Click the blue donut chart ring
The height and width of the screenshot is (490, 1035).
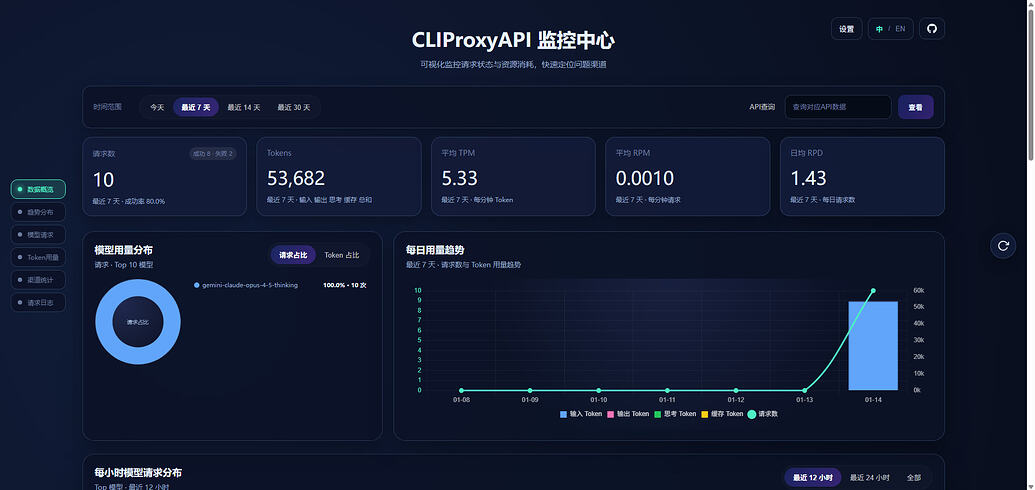pyautogui.click(x=104, y=322)
